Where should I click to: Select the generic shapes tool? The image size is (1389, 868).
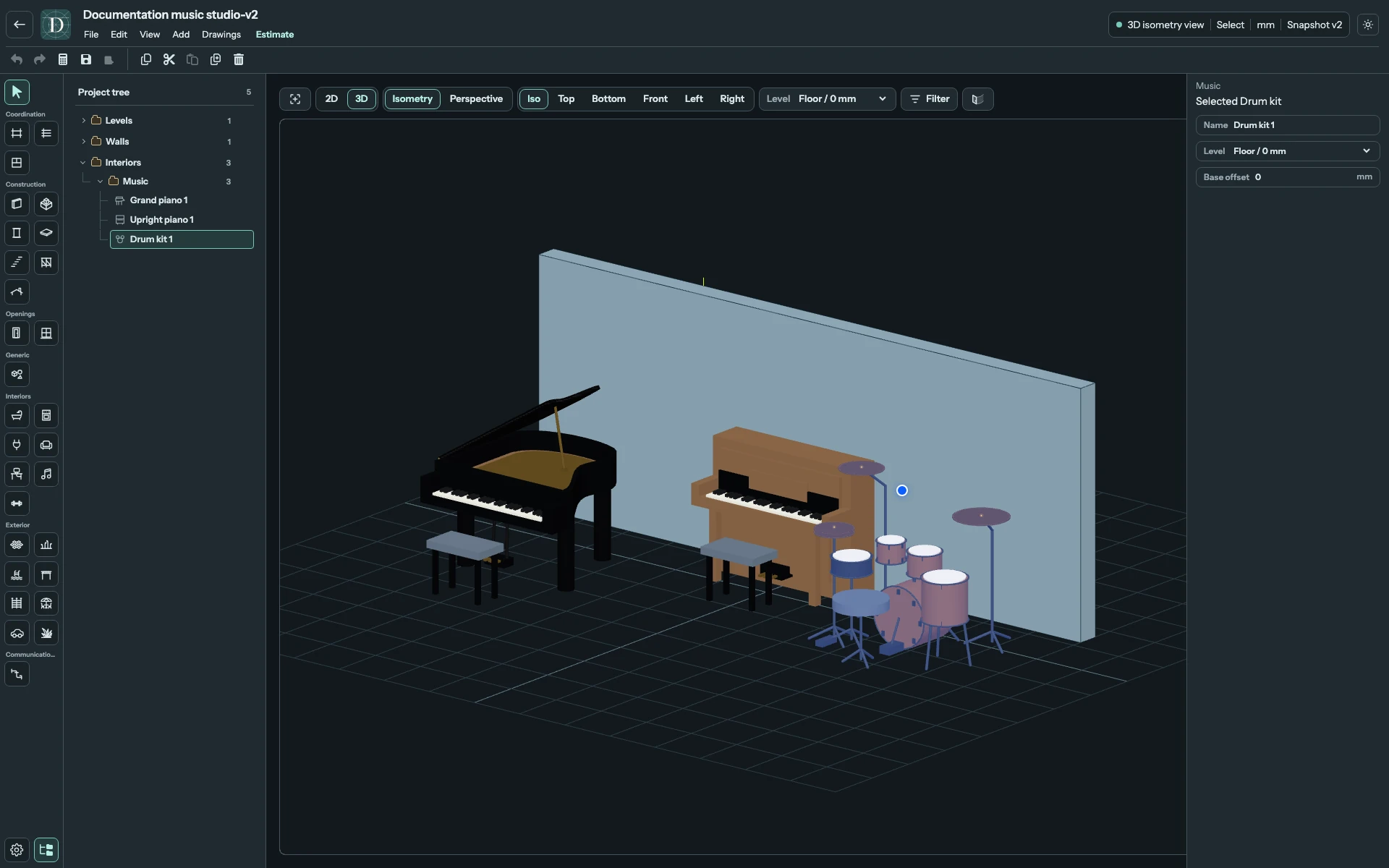(x=17, y=375)
